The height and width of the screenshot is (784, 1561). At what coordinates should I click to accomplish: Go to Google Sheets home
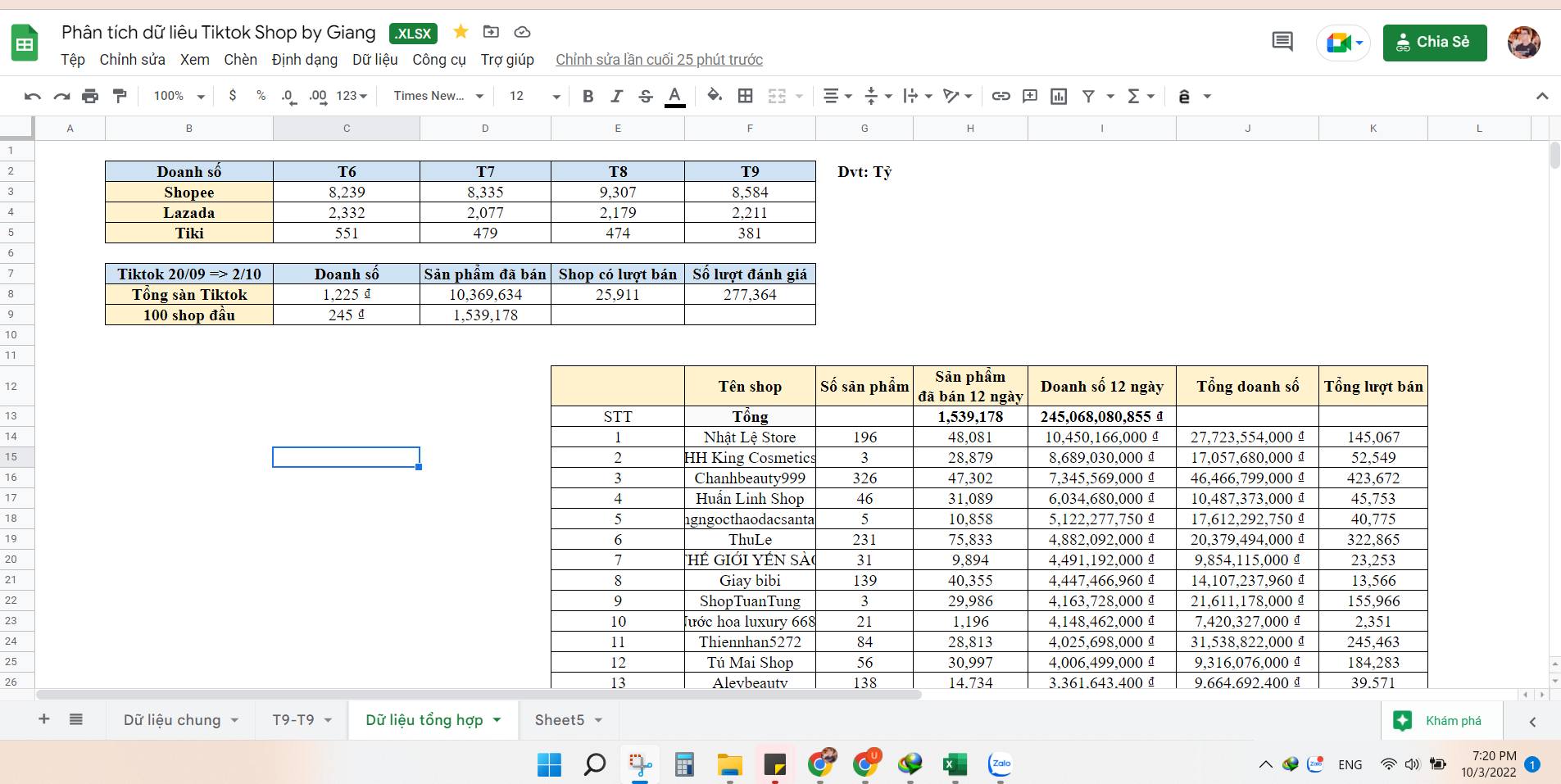[25, 43]
